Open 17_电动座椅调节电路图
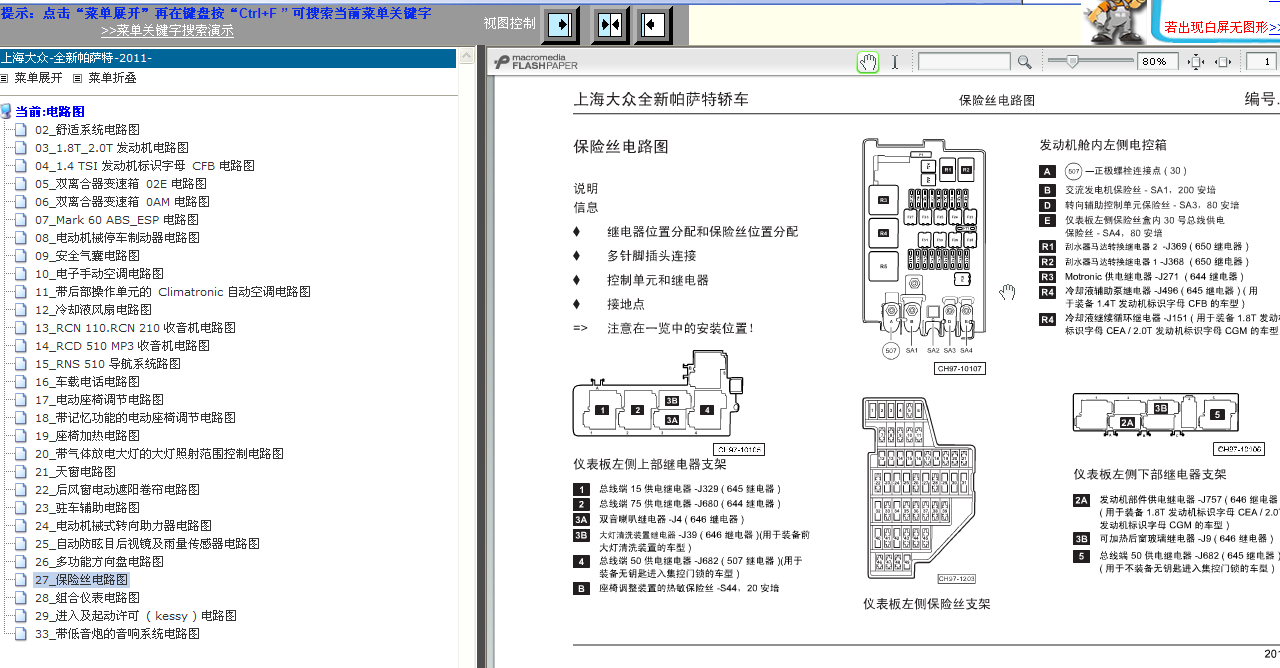The height and width of the screenshot is (668, 1280). tap(99, 400)
